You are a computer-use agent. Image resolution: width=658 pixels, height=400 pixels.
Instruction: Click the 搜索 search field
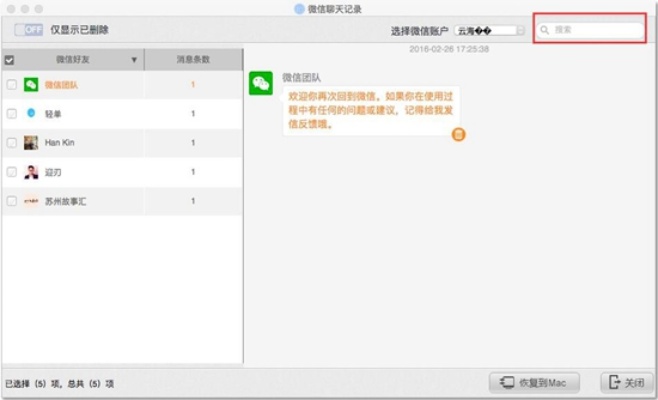tap(590, 30)
